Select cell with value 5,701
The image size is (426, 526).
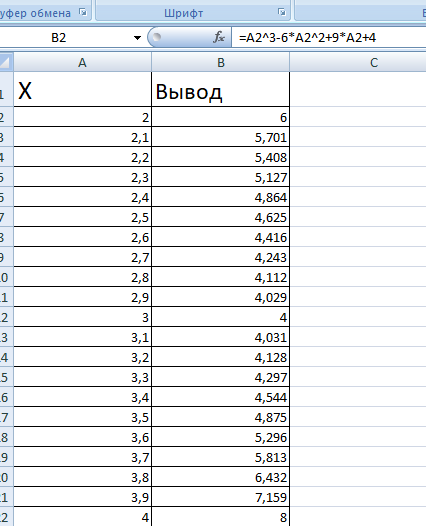[x=220, y=137]
